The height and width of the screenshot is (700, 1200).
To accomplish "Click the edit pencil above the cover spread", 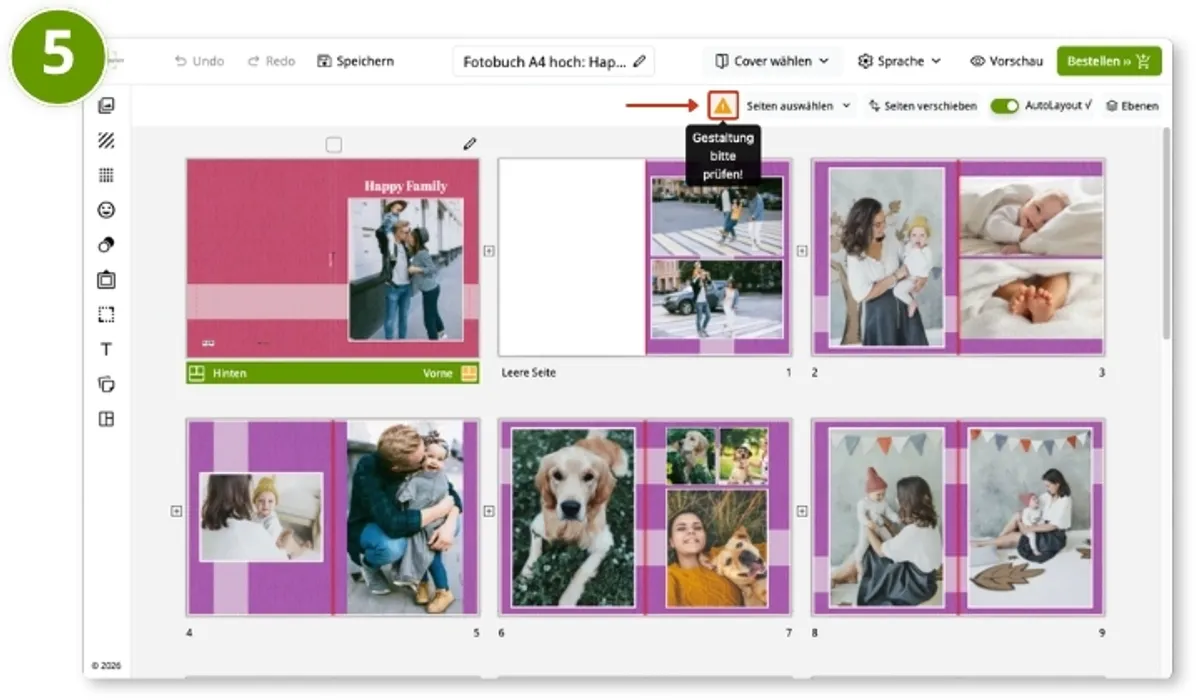I will 470,144.
